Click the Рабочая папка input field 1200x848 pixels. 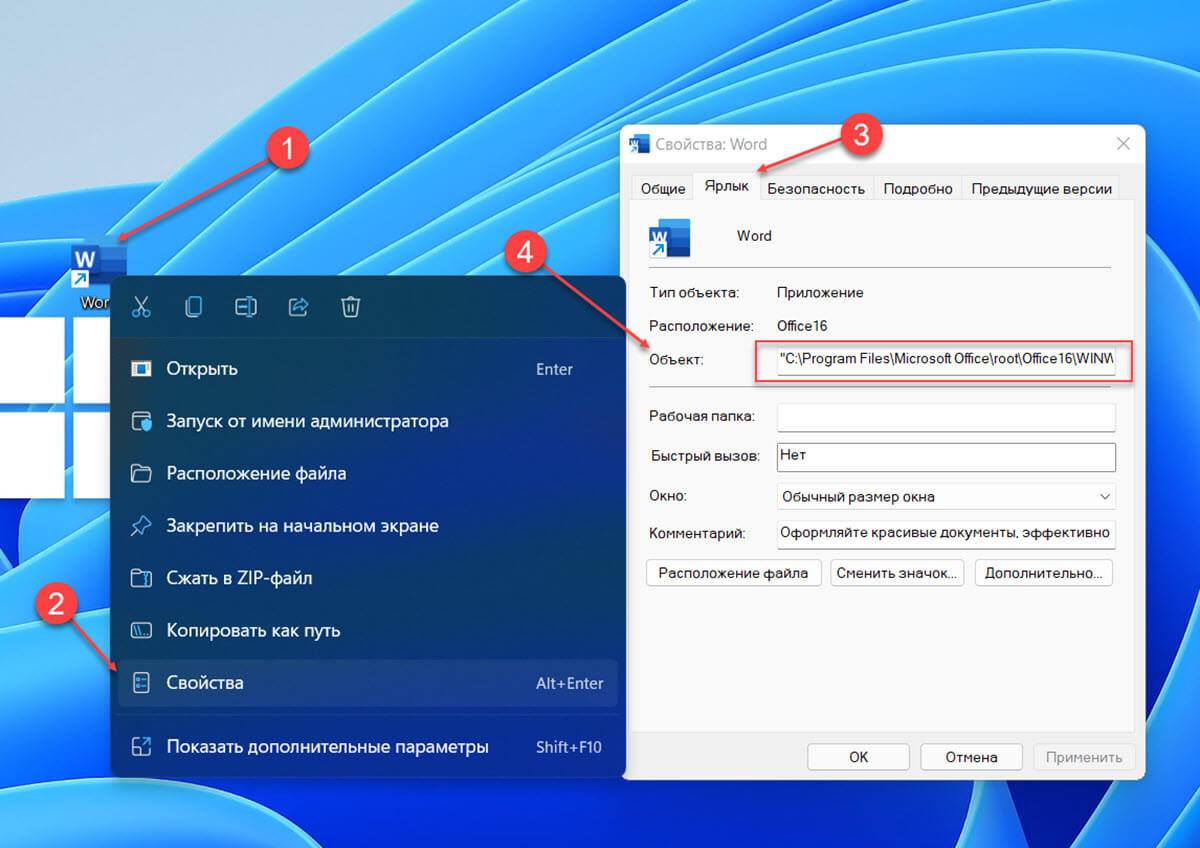(x=946, y=416)
